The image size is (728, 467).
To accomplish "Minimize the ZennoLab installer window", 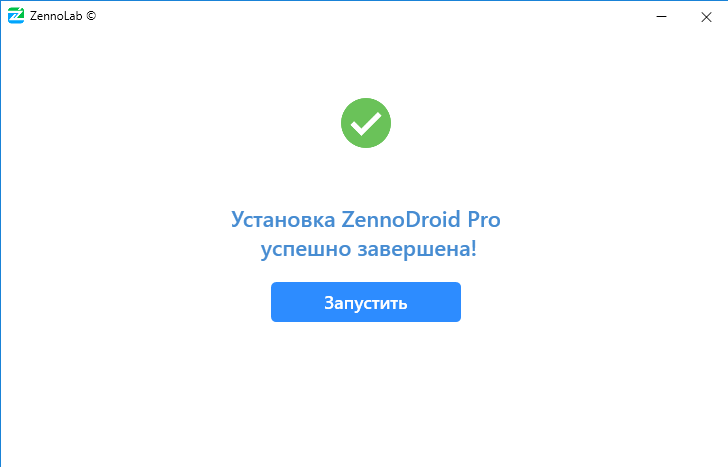I will coord(661,17).
